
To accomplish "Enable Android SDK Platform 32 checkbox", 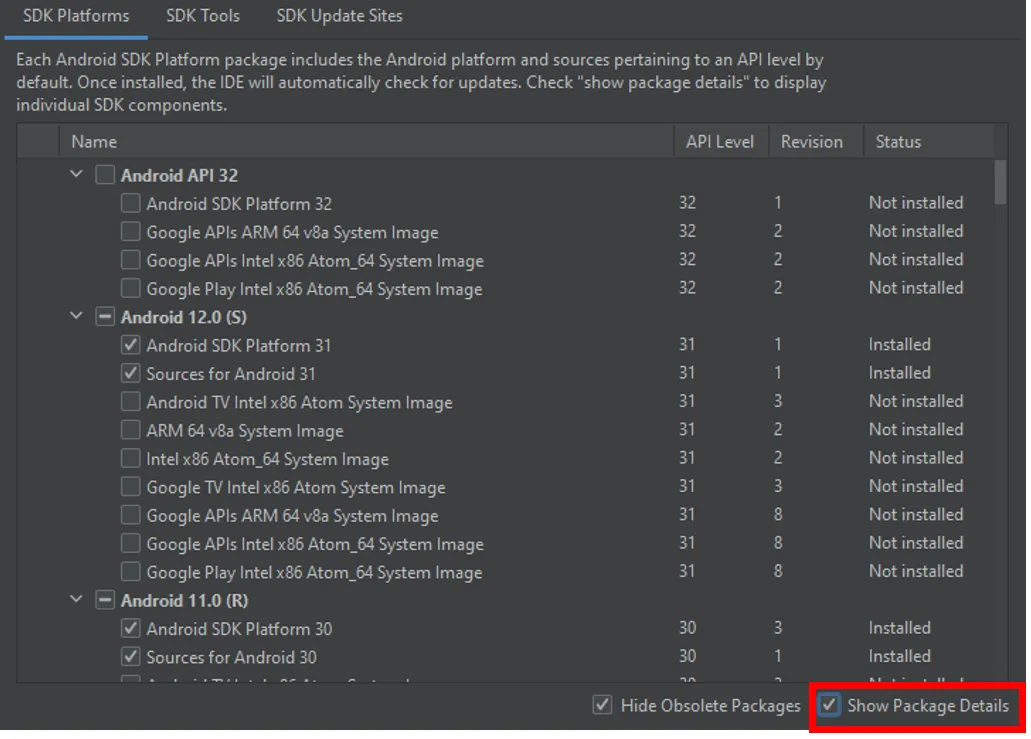I will [130, 204].
